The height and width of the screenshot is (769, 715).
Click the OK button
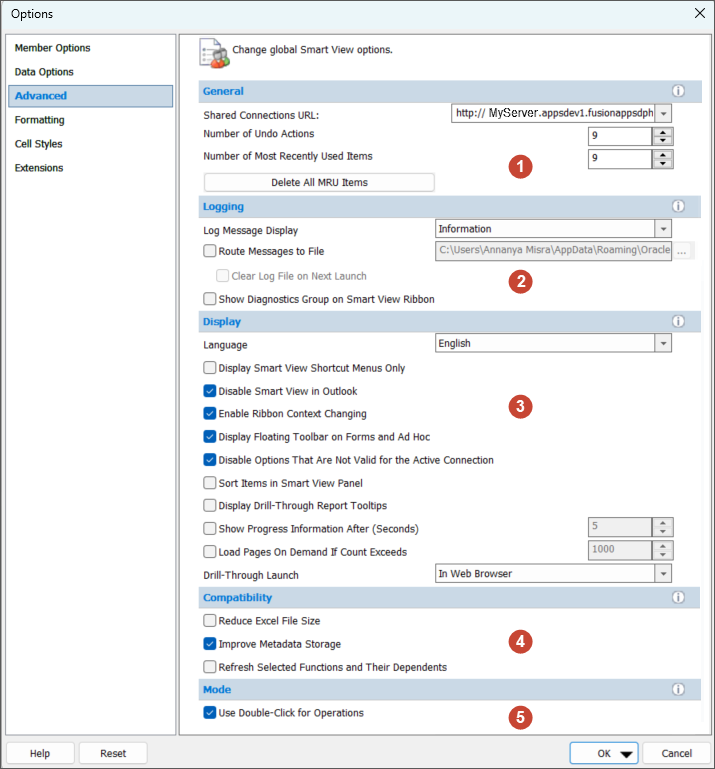(604, 753)
